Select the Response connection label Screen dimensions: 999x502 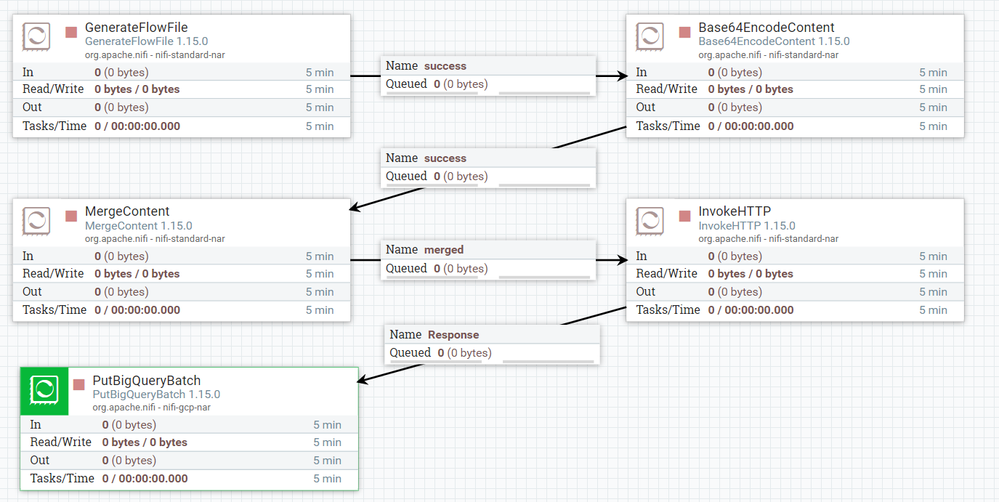tap(492, 344)
